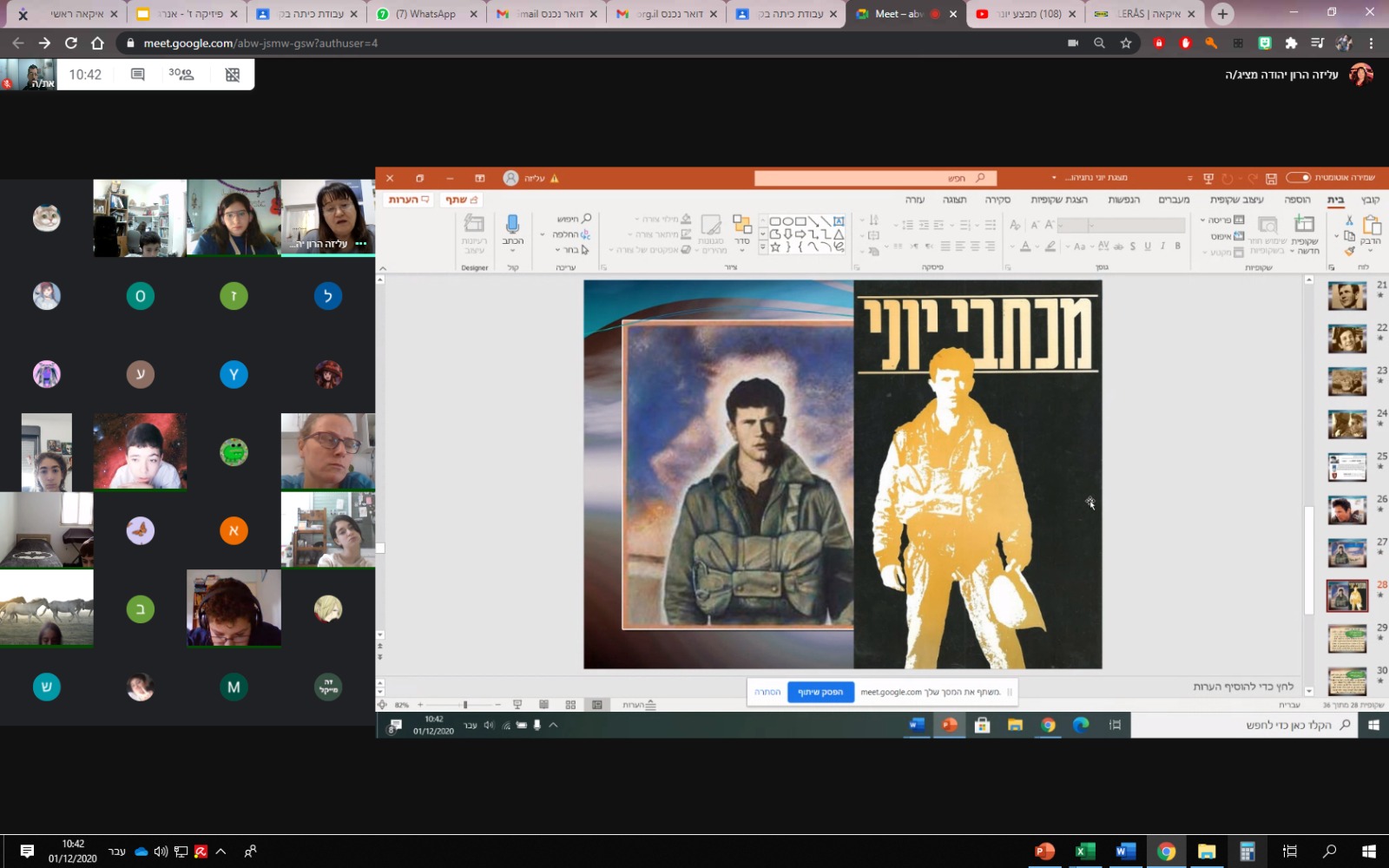Click the Share button in PowerPoint
This screenshot has height=868, width=1389.
pyautogui.click(x=462, y=200)
